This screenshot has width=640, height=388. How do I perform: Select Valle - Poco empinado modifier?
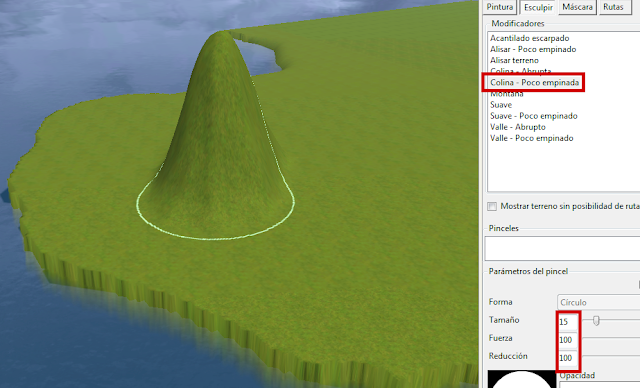coord(531,138)
